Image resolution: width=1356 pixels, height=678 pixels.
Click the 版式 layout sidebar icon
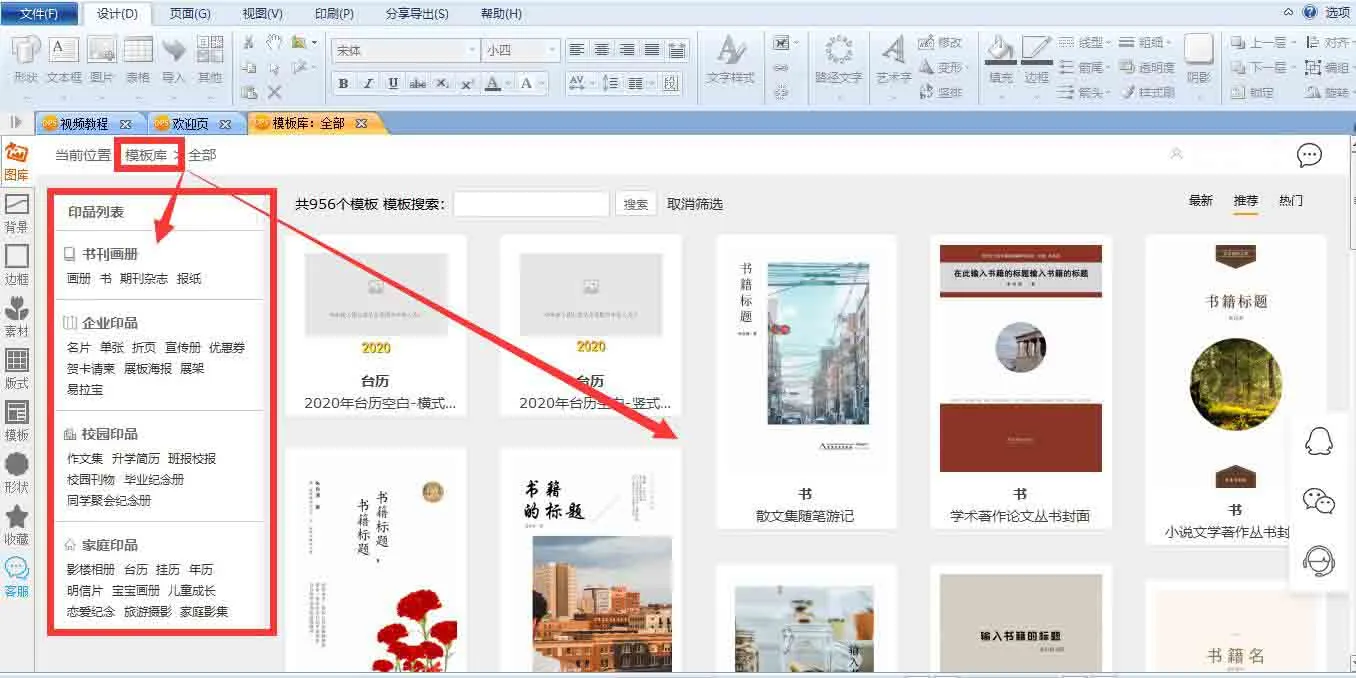point(16,368)
